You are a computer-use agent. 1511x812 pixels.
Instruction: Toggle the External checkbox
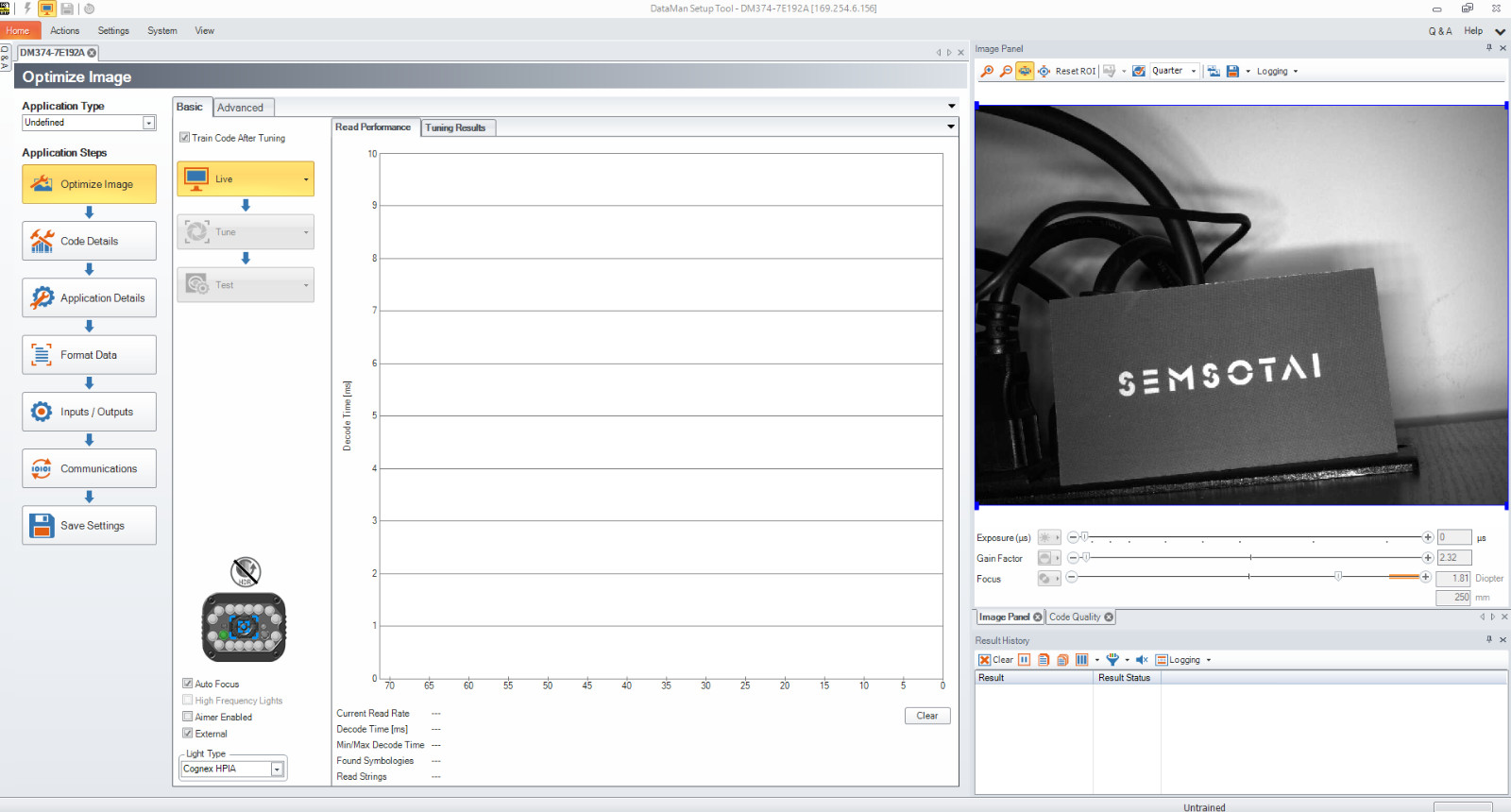[x=188, y=734]
